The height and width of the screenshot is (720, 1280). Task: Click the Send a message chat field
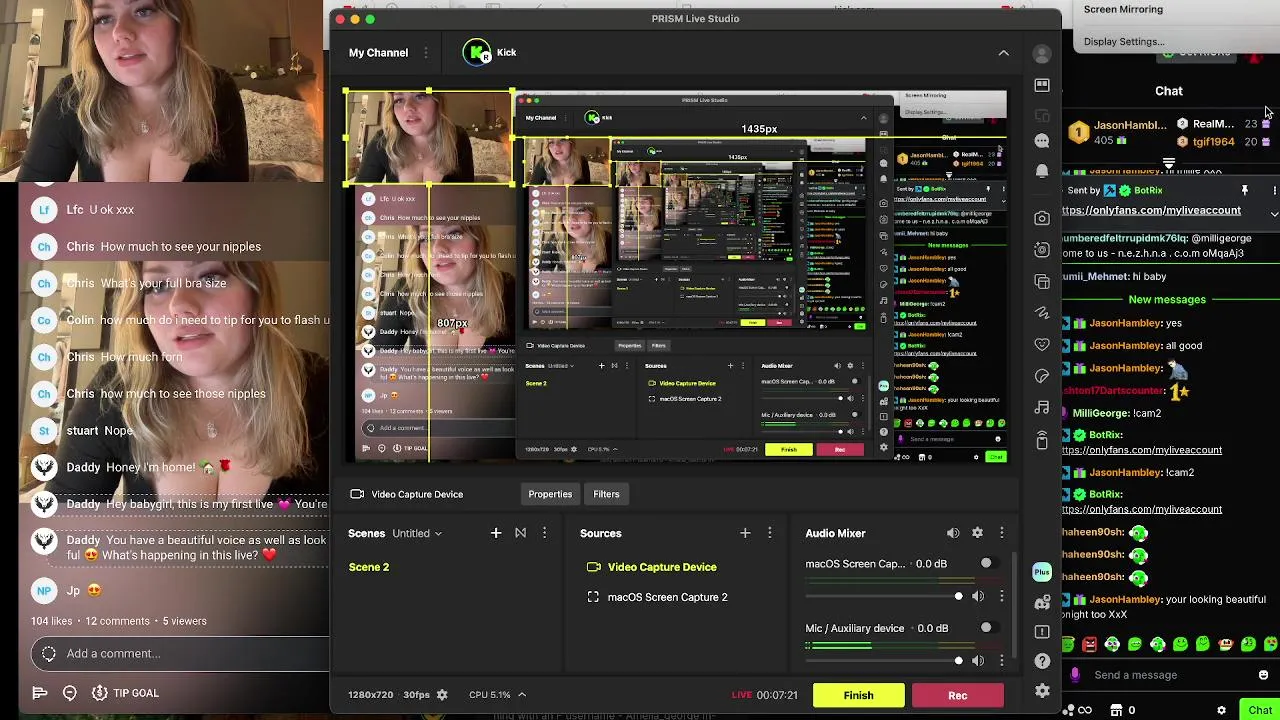point(1170,675)
